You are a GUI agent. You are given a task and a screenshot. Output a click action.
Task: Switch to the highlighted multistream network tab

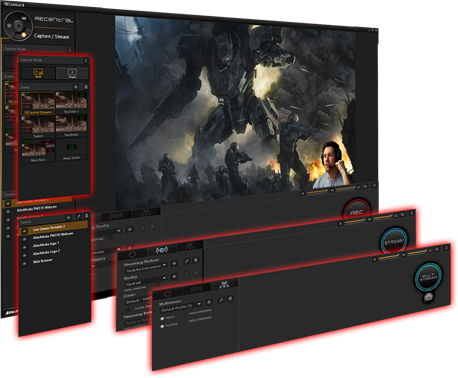[224, 284]
